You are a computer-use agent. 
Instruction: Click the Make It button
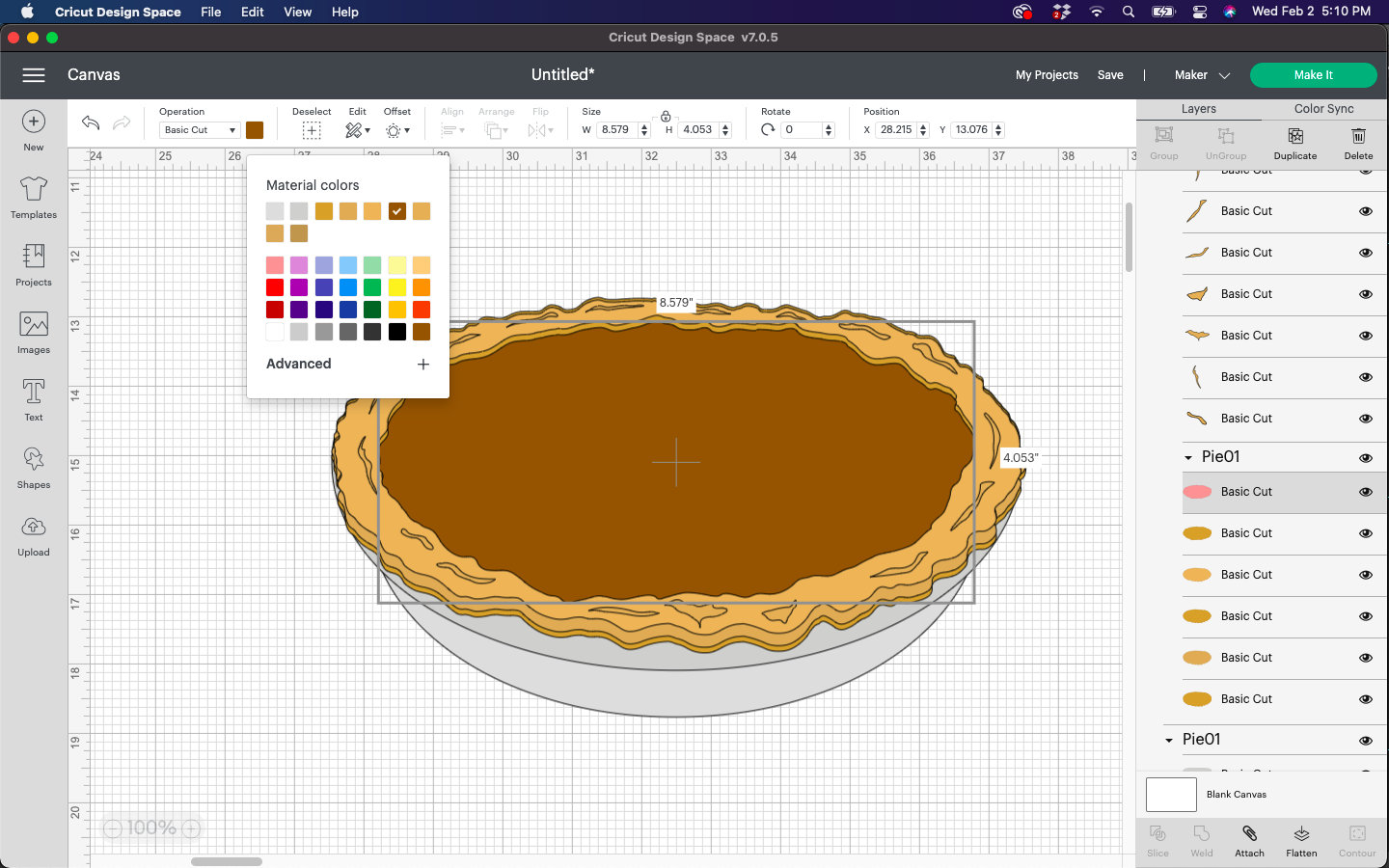point(1313,74)
